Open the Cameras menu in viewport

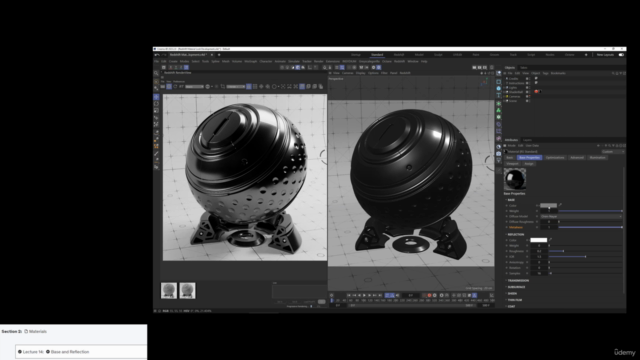[x=347, y=73]
